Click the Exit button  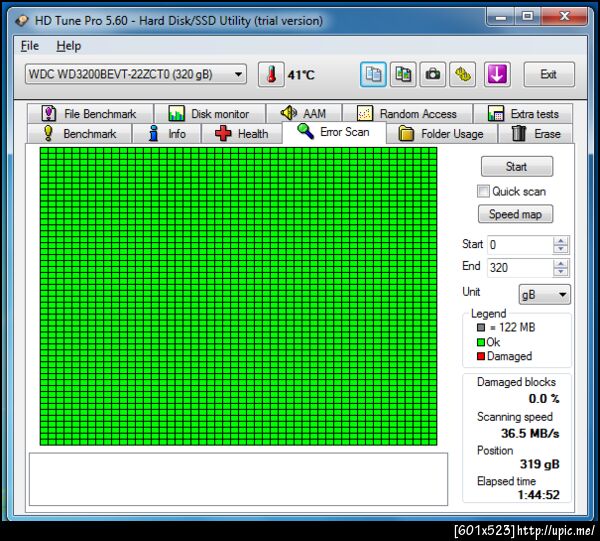point(549,74)
